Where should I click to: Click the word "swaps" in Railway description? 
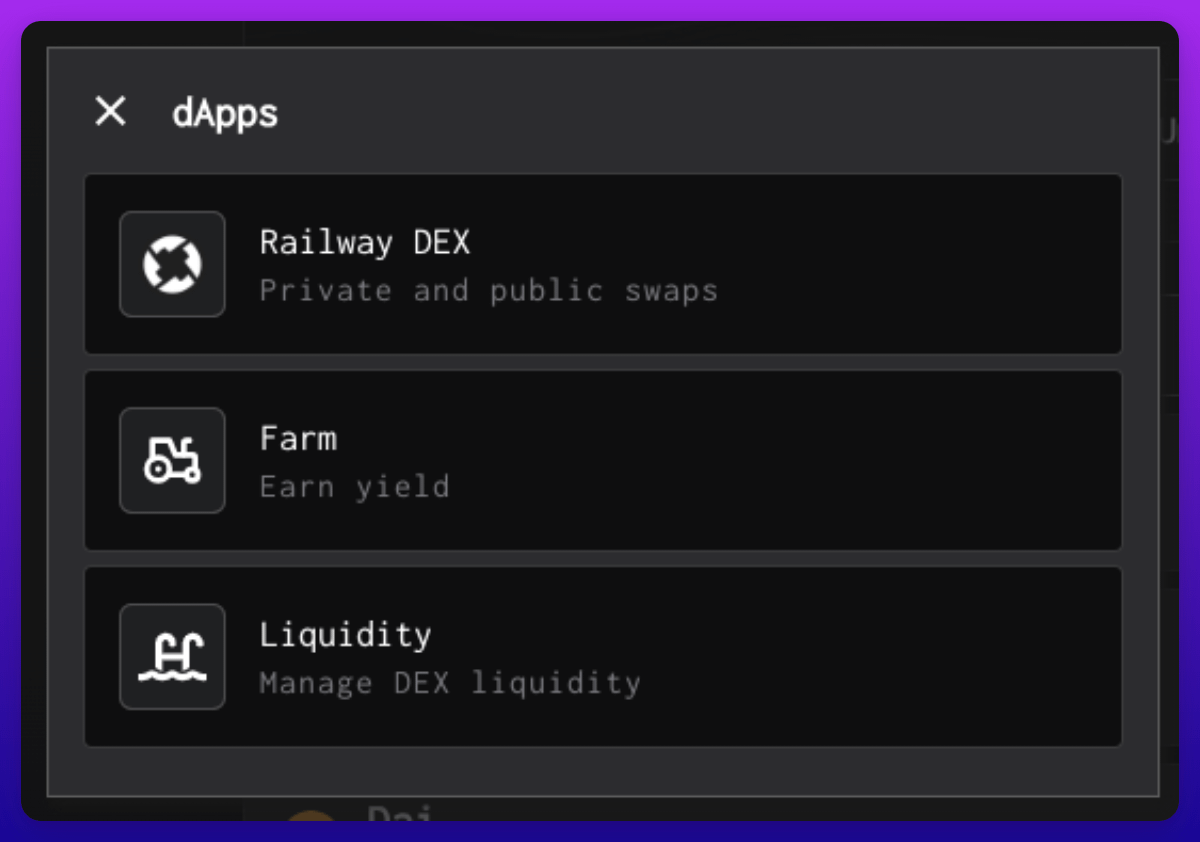pyautogui.click(x=671, y=291)
